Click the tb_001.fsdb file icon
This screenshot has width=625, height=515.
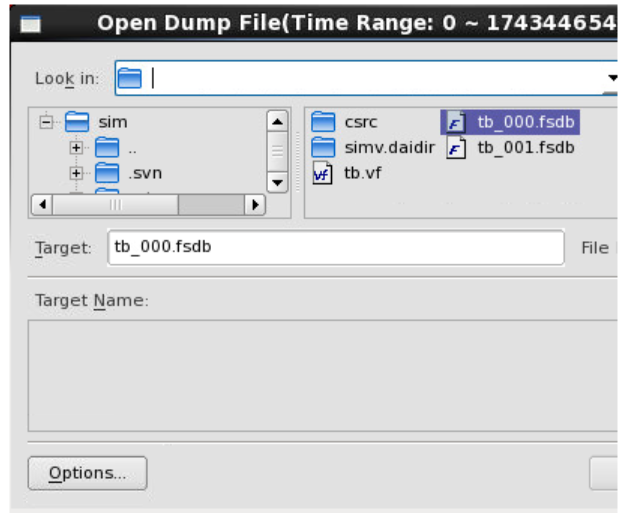456,148
